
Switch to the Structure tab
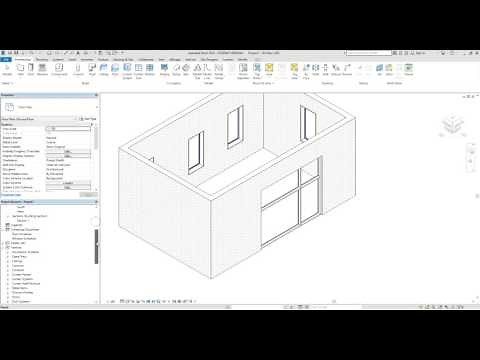[42, 59]
